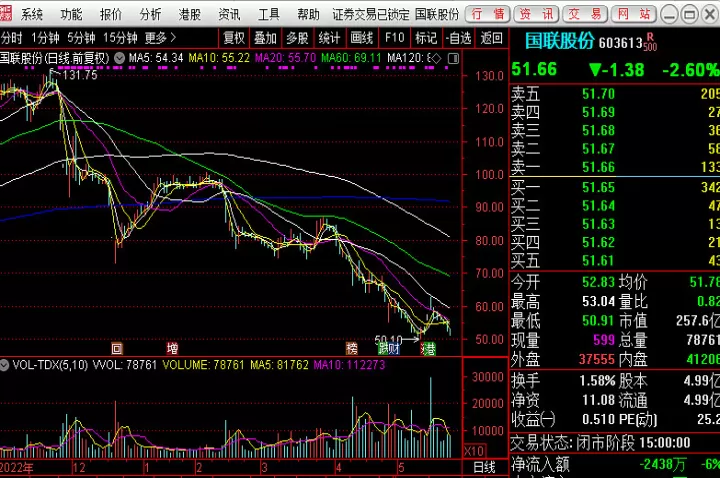Open the 工具 menu

tap(269, 15)
